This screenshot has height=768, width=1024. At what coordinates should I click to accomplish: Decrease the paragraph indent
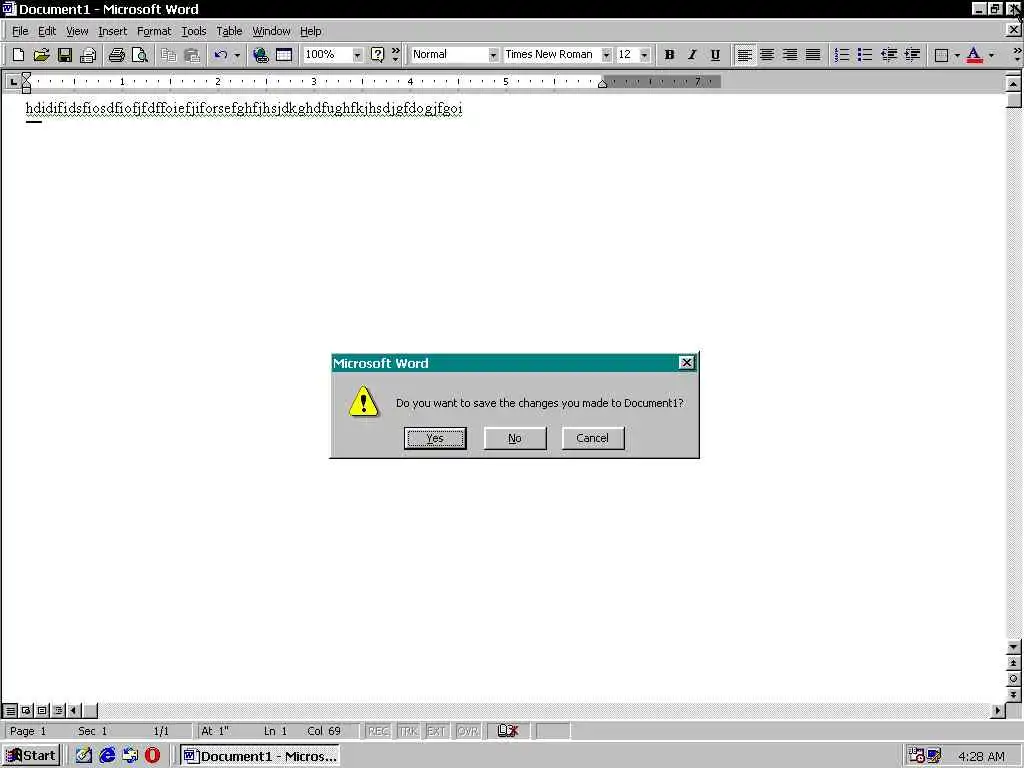(x=889, y=55)
